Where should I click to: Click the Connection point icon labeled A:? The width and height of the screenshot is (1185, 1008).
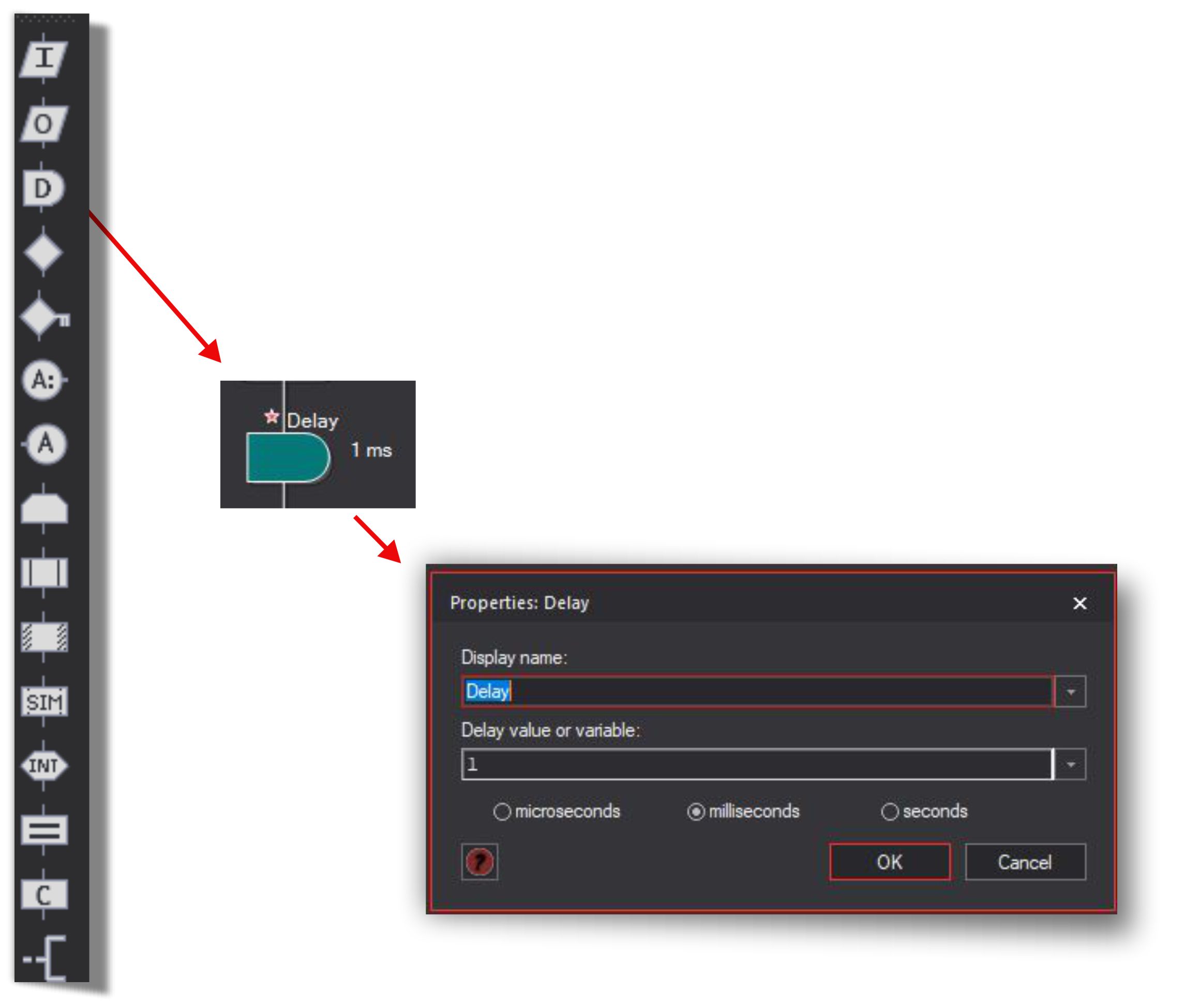tap(43, 380)
